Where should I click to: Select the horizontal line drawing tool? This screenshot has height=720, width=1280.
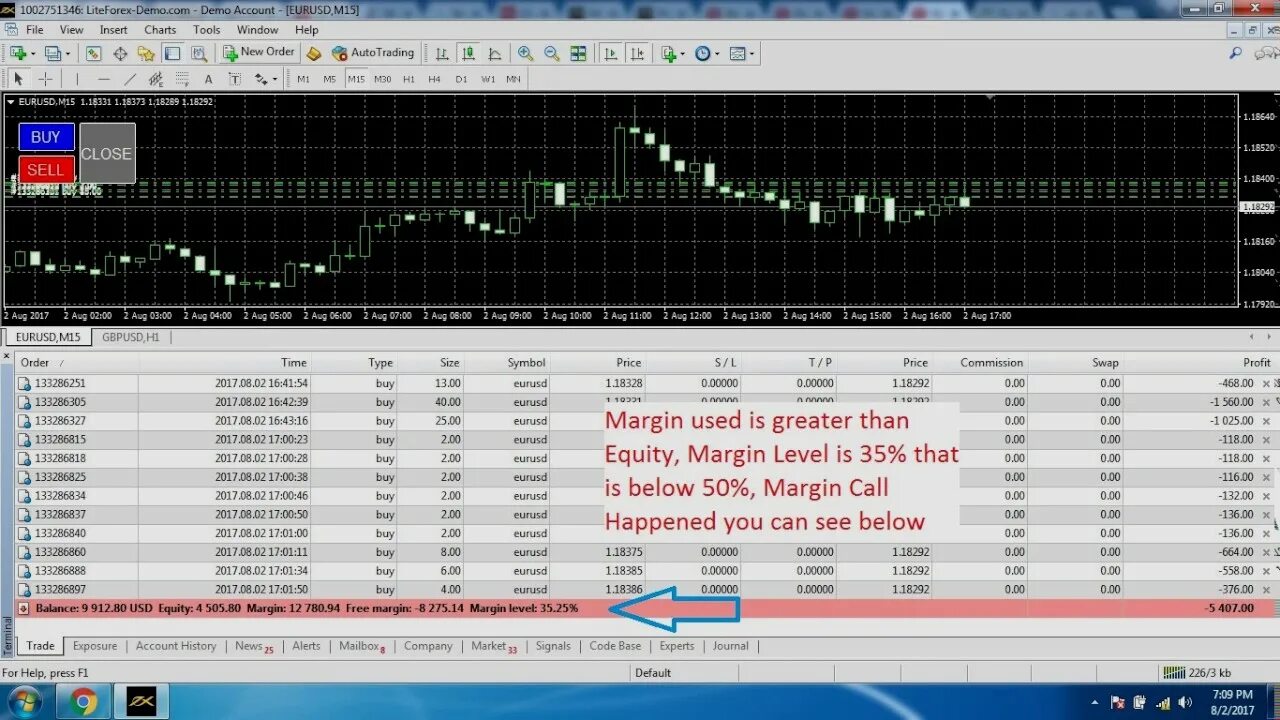pos(102,78)
